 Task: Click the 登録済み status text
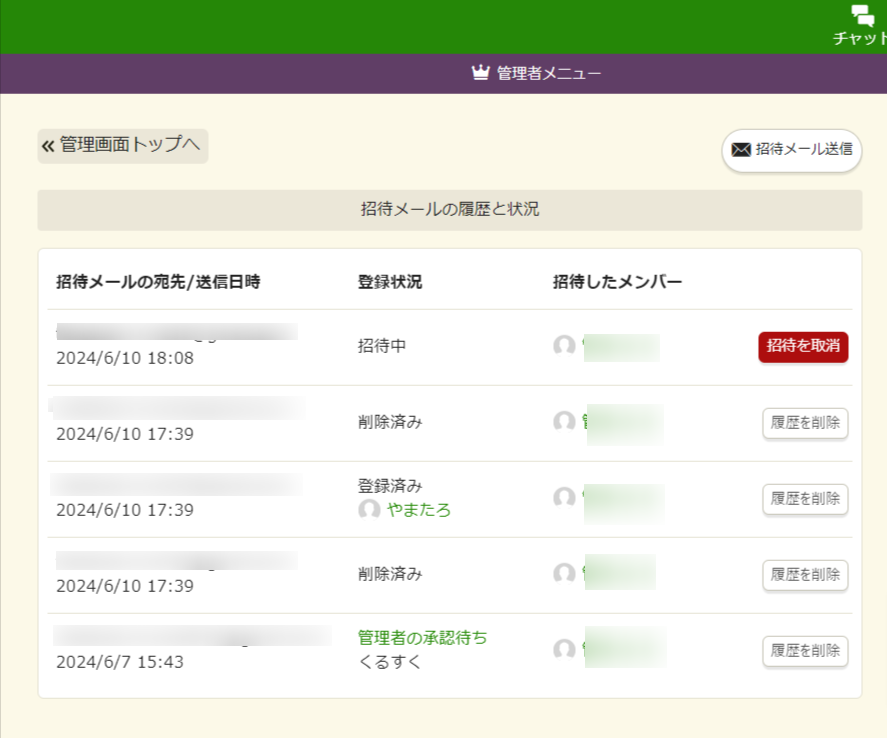tap(390, 486)
